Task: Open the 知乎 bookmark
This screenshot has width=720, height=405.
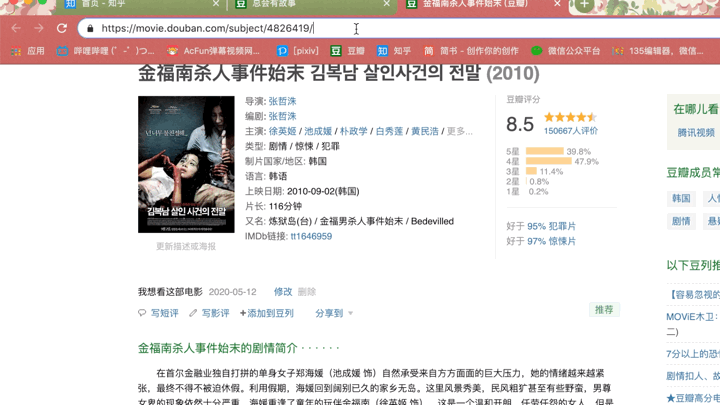Action: tap(394, 51)
